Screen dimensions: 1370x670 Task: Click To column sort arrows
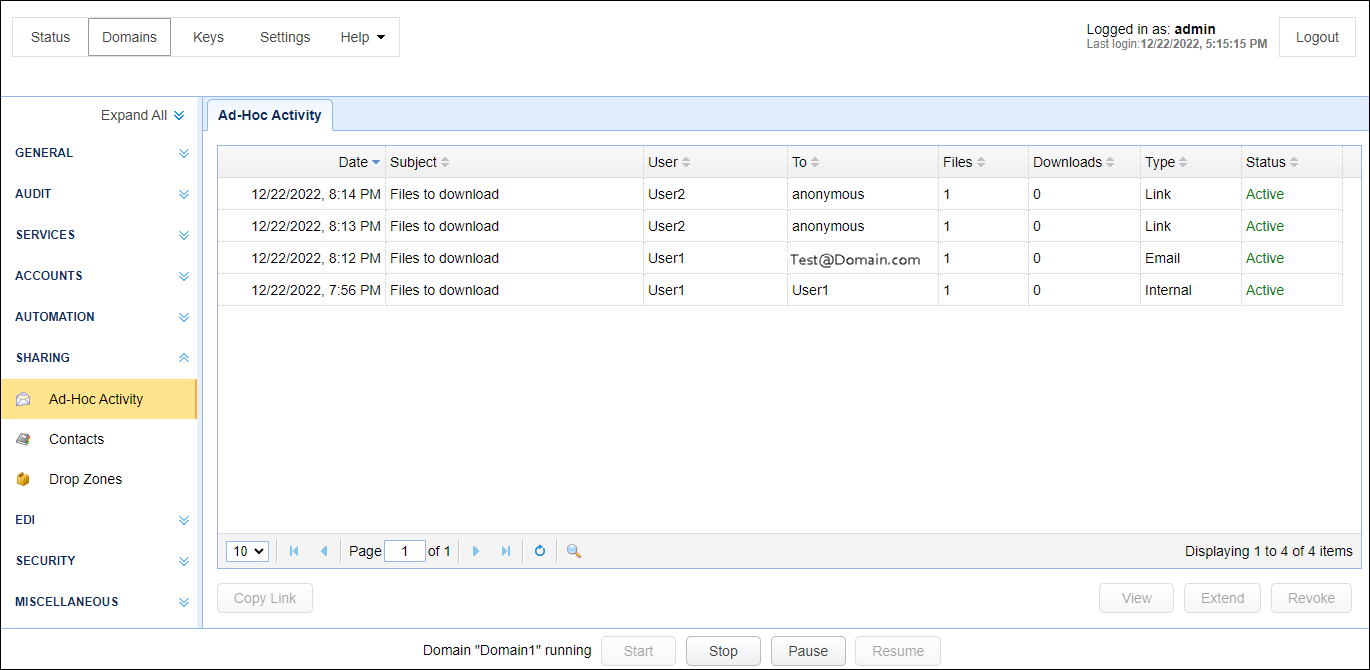tap(815, 162)
